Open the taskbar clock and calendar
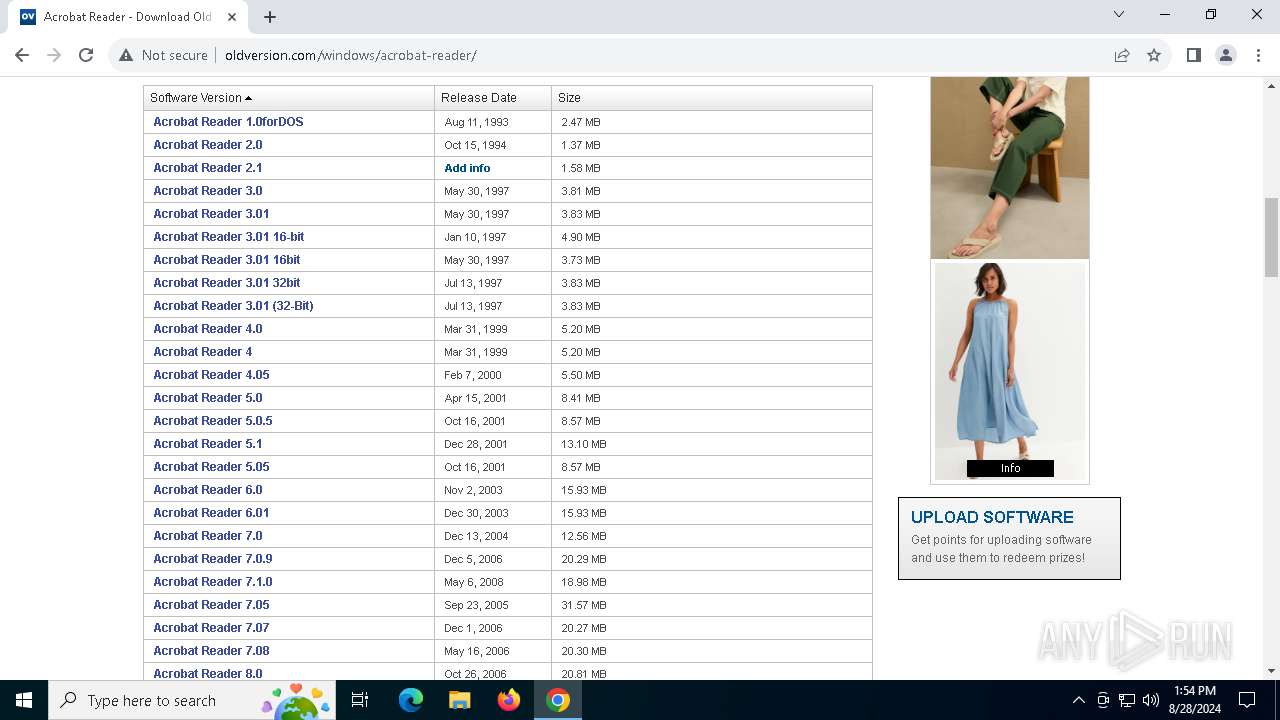The image size is (1280, 720). (x=1194, y=700)
